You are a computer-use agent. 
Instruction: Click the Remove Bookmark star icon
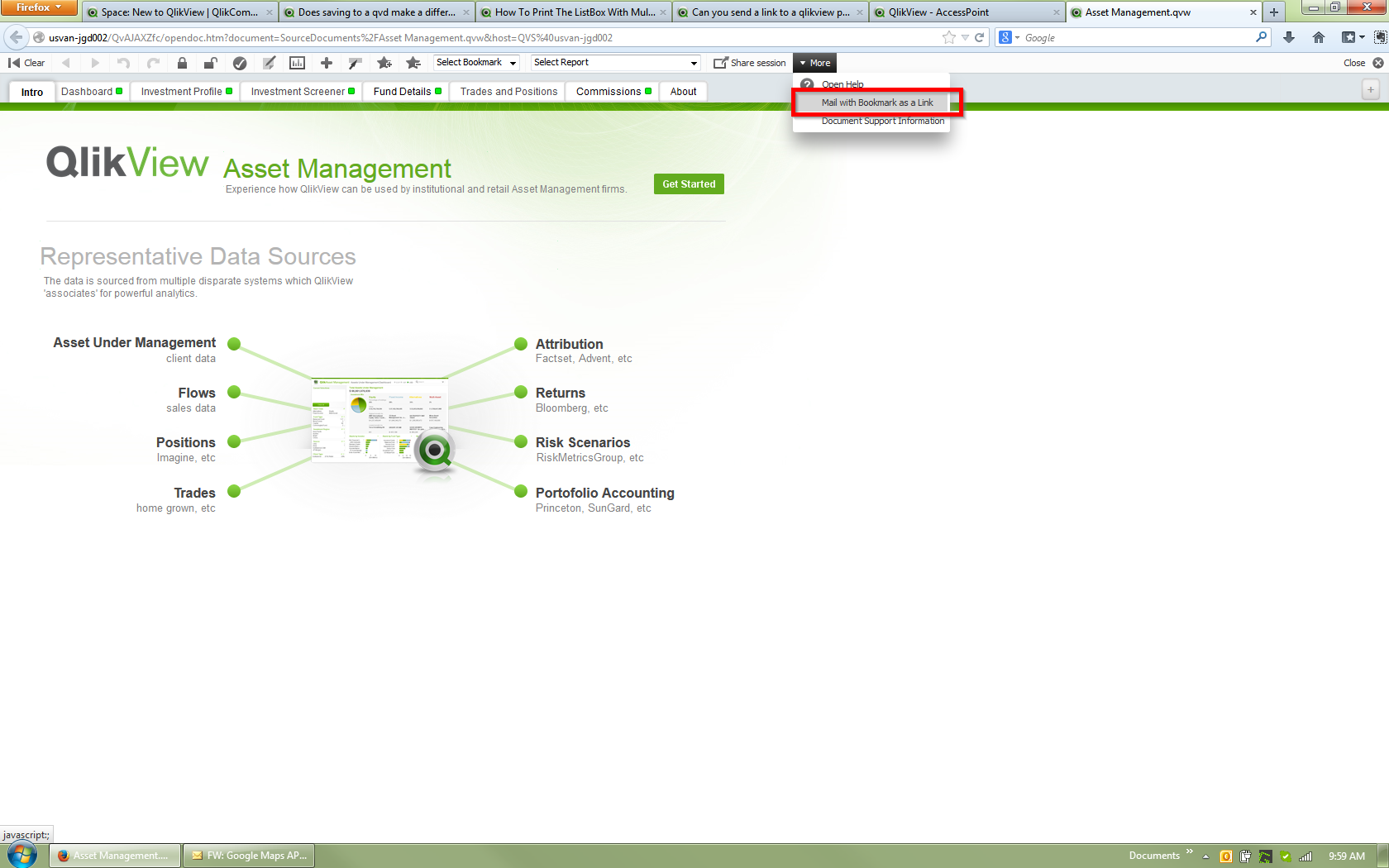(x=413, y=63)
